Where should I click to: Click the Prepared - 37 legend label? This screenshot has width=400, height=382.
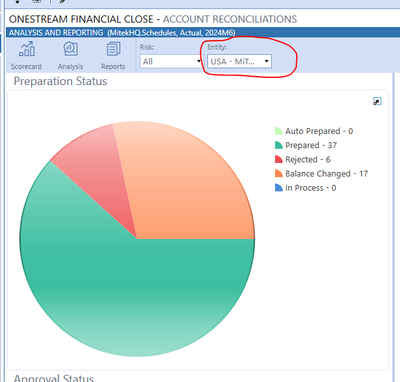pyautogui.click(x=311, y=145)
